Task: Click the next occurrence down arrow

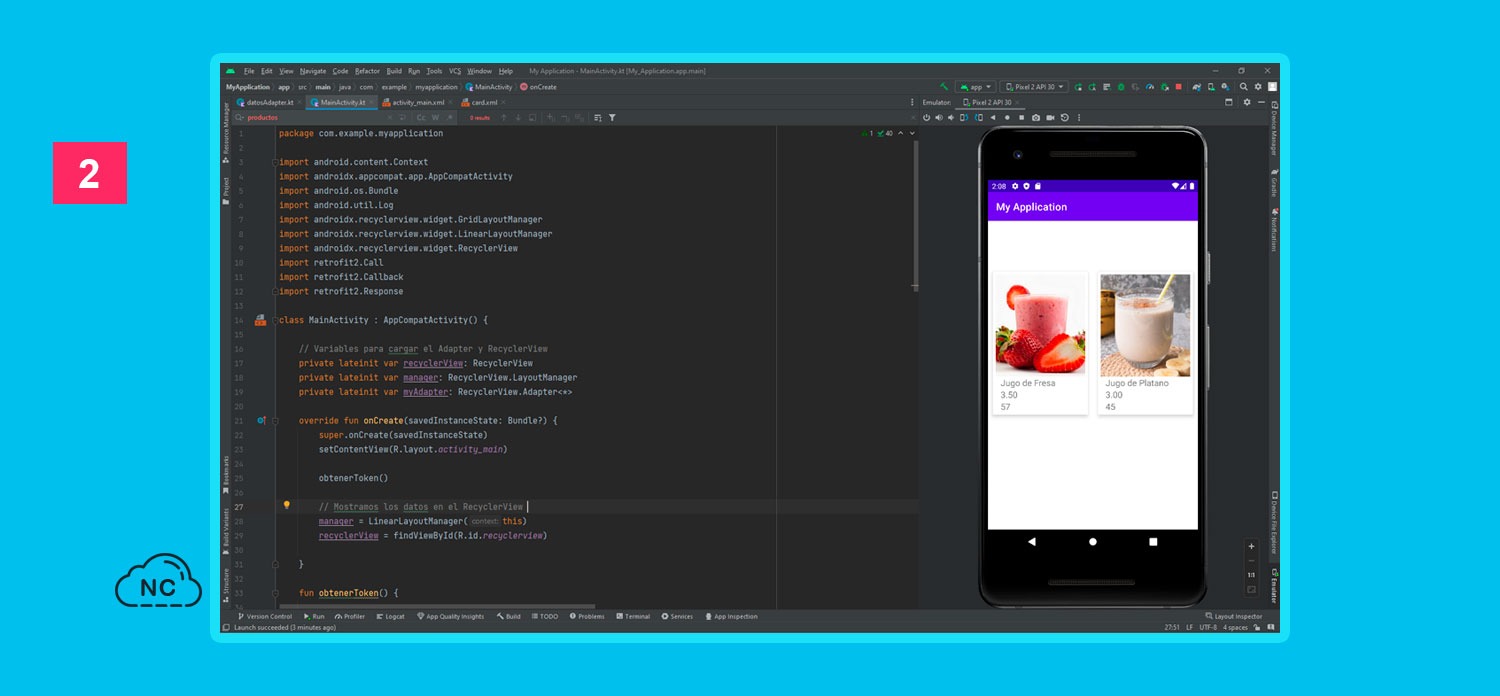Action: click(x=518, y=118)
